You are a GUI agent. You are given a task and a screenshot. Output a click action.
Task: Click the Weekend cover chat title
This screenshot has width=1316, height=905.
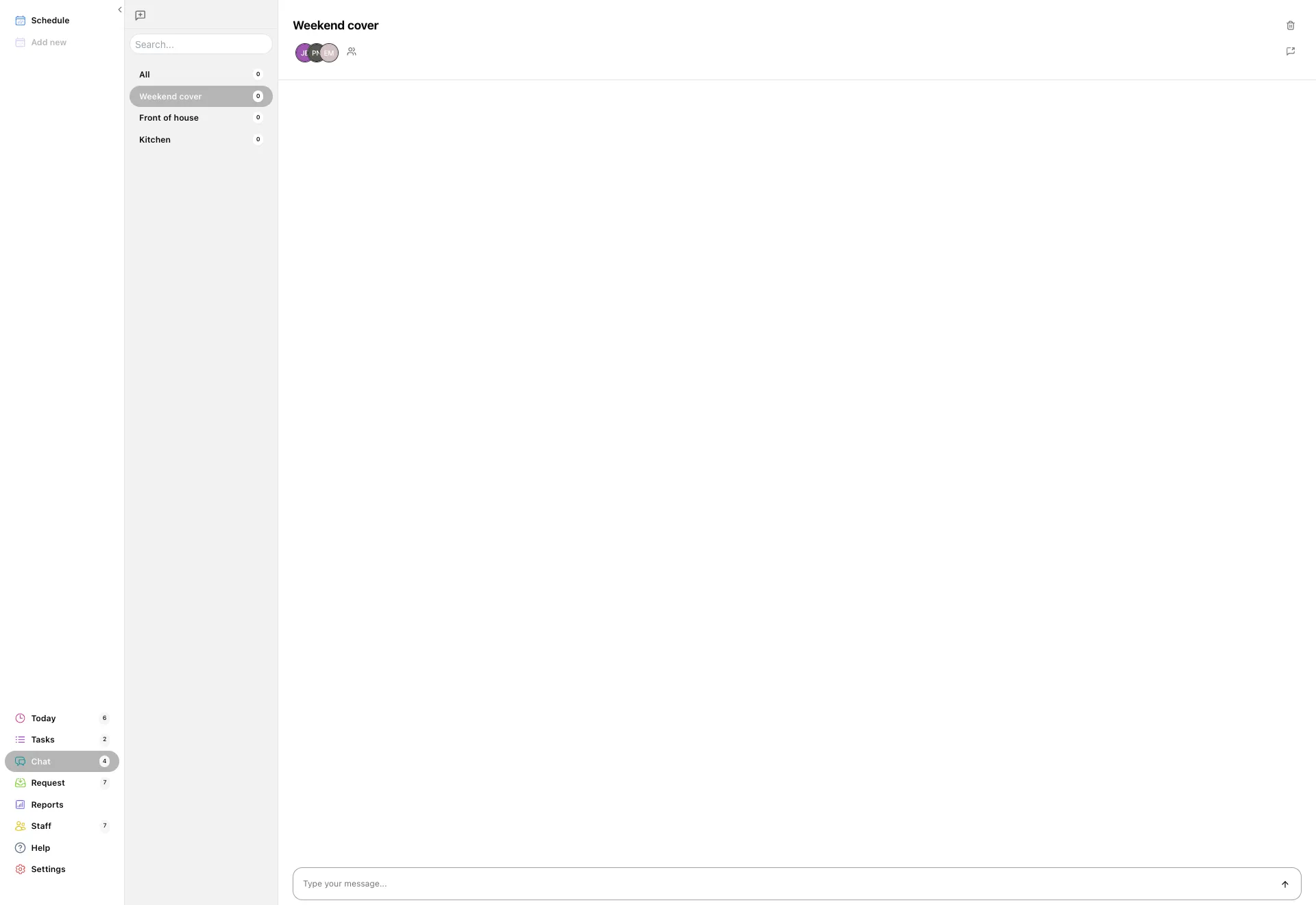(x=336, y=25)
